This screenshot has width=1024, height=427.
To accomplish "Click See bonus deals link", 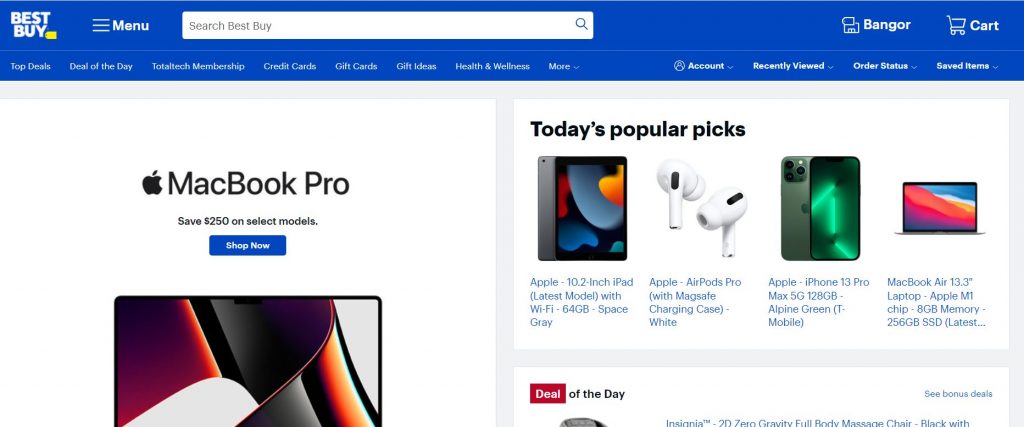I will point(958,394).
